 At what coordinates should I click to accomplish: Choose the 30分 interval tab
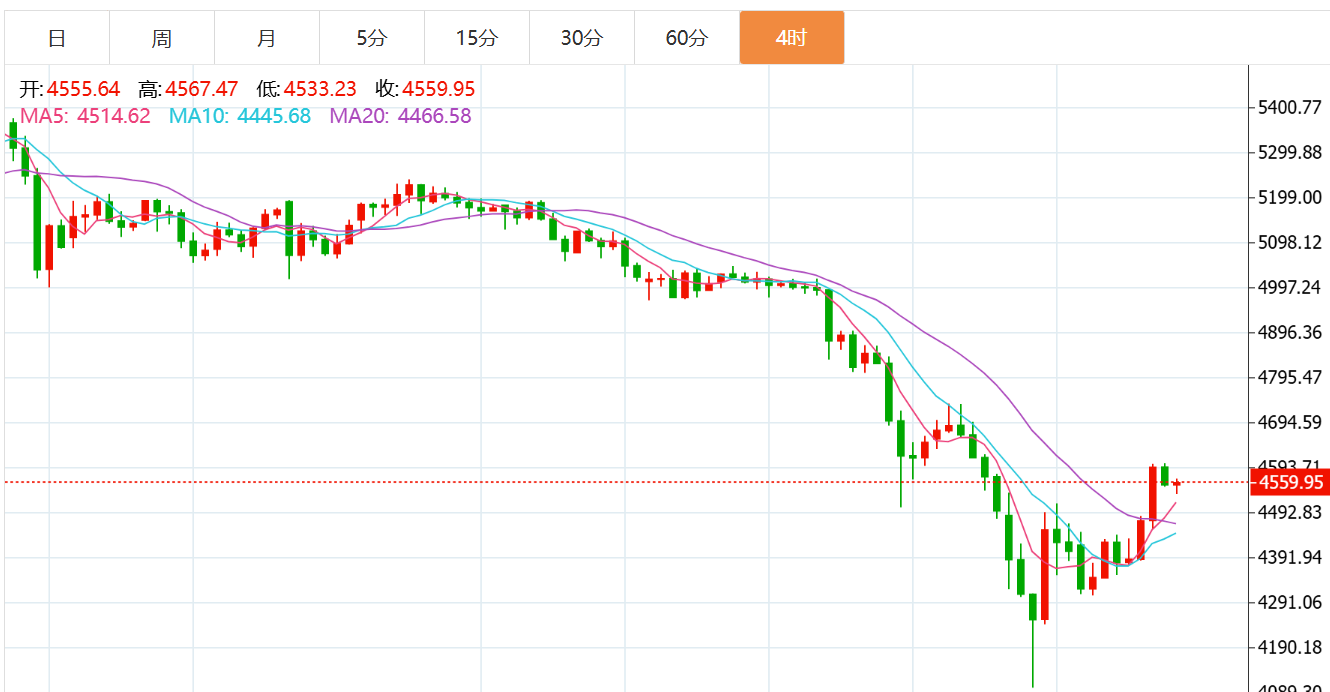[x=582, y=38]
